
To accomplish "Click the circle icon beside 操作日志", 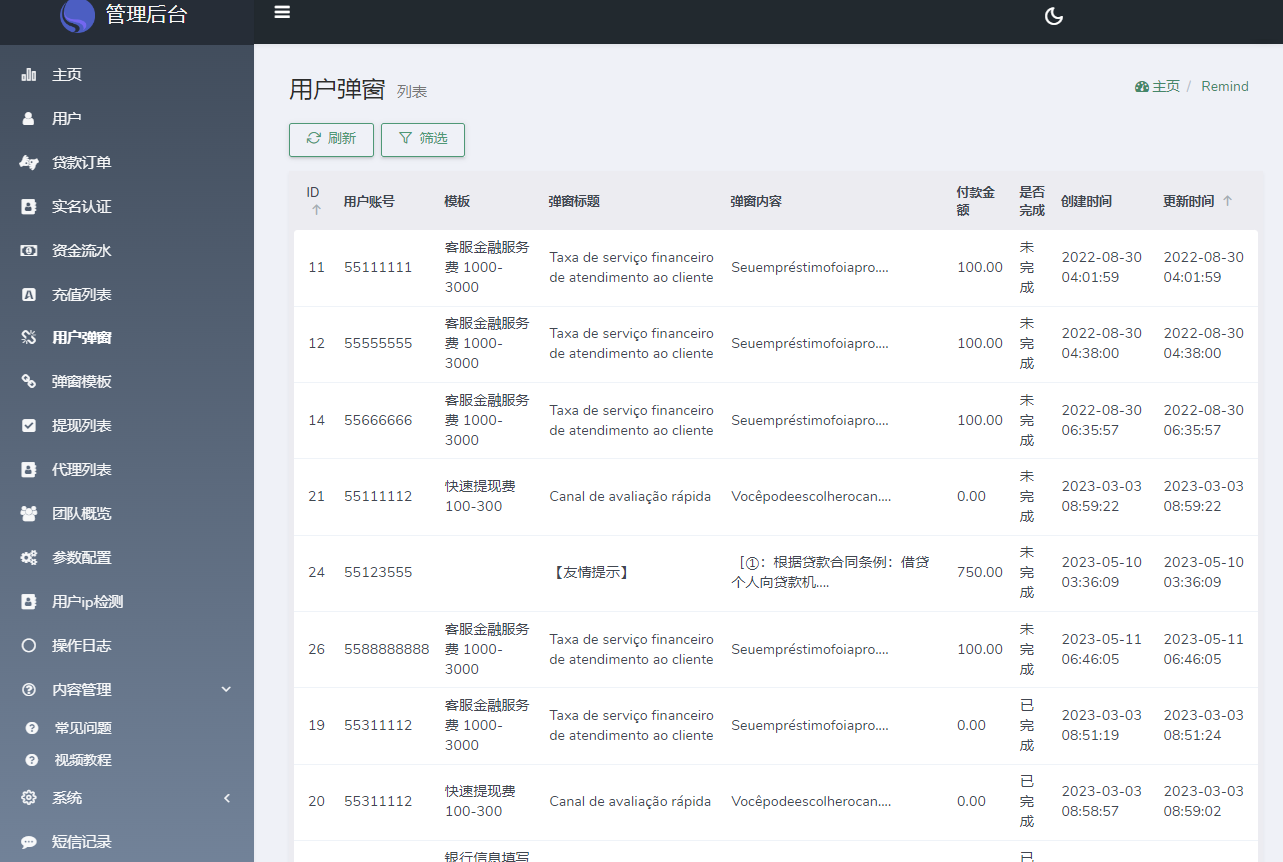I will tap(29, 646).
